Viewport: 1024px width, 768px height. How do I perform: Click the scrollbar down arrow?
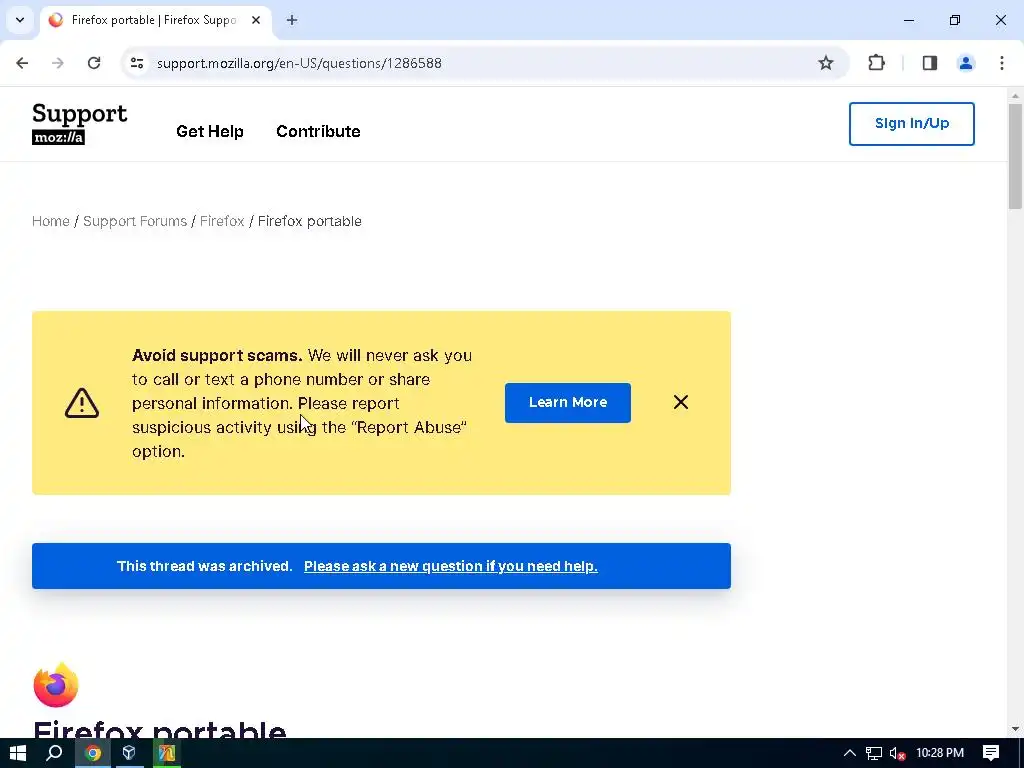point(1015,729)
